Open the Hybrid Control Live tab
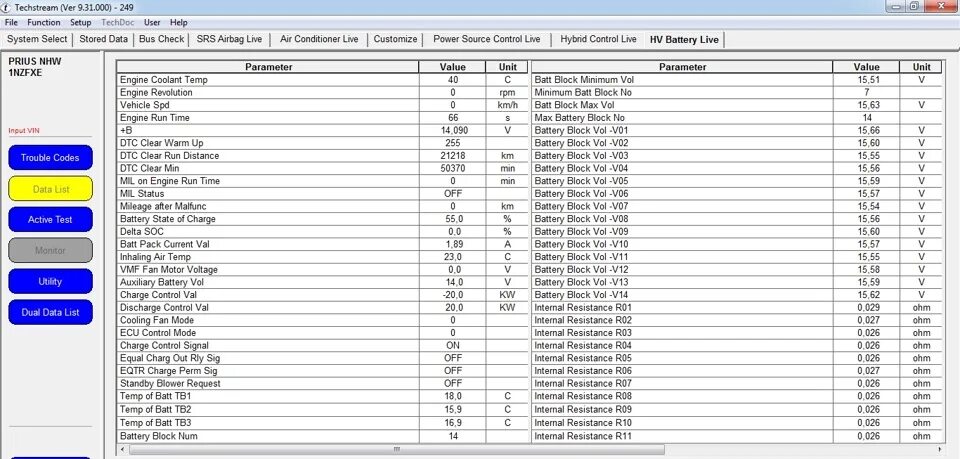The image size is (960, 459). tap(598, 39)
